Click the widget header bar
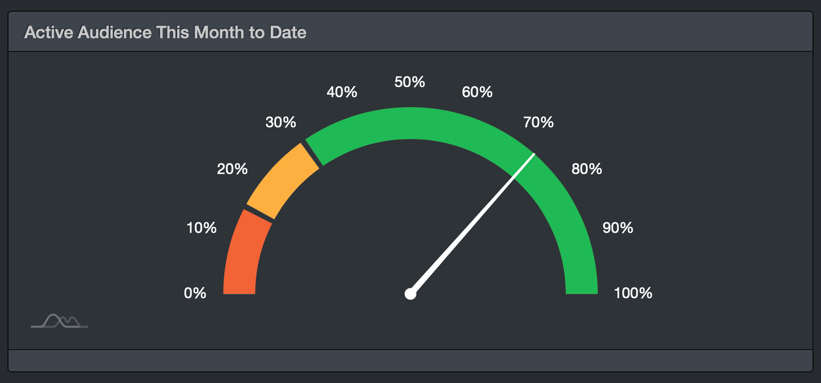The image size is (821, 383). click(x=410, y=32)
